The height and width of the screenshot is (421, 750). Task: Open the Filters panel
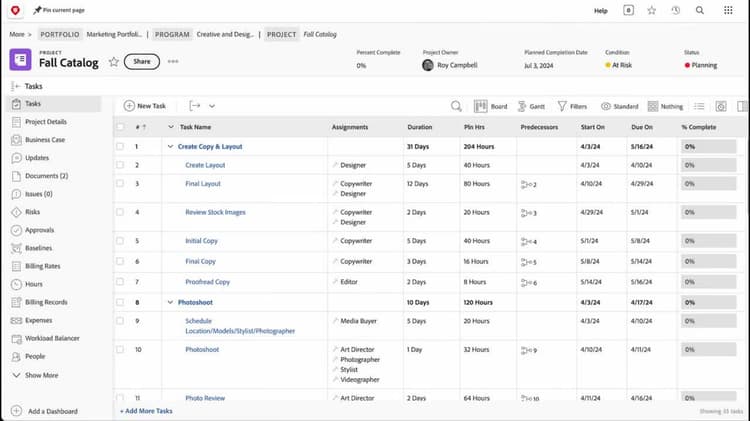573,106
